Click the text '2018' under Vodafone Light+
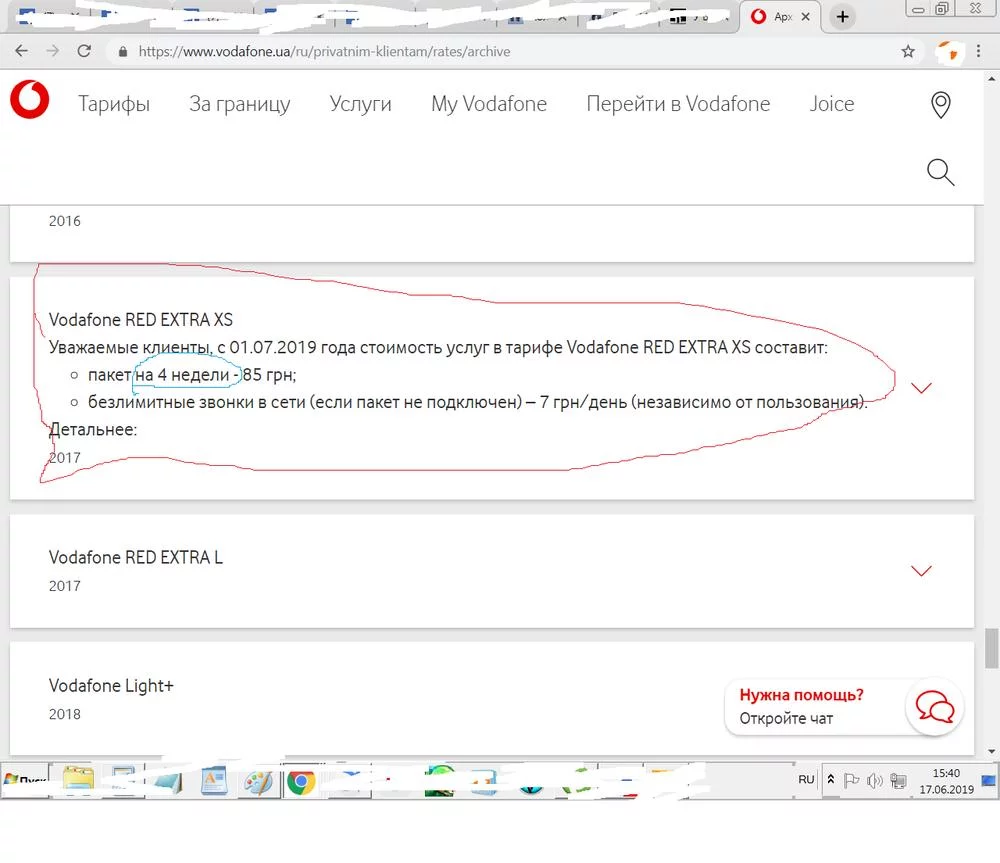The height and width of the screenshot is (863, 1000). click(x=64, y=714)
